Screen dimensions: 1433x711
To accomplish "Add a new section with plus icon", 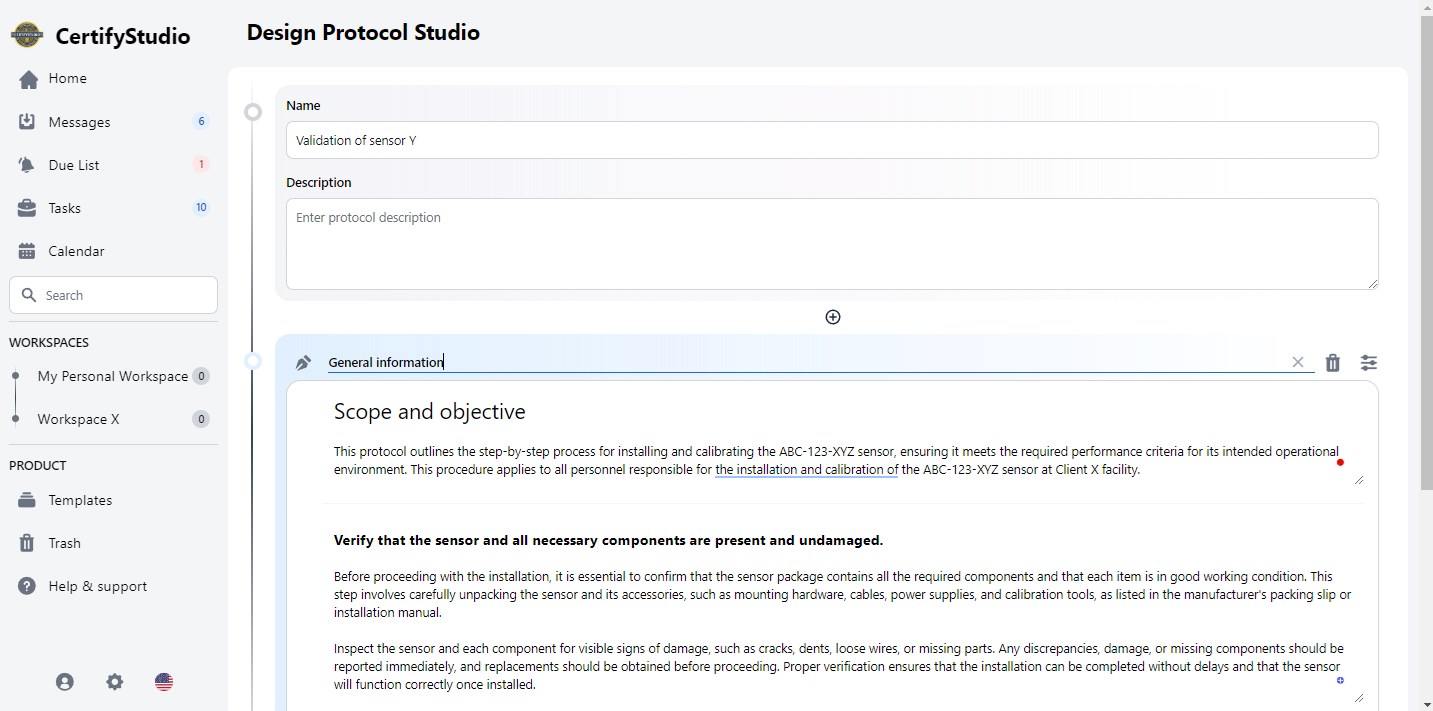I will pos(832,317).
